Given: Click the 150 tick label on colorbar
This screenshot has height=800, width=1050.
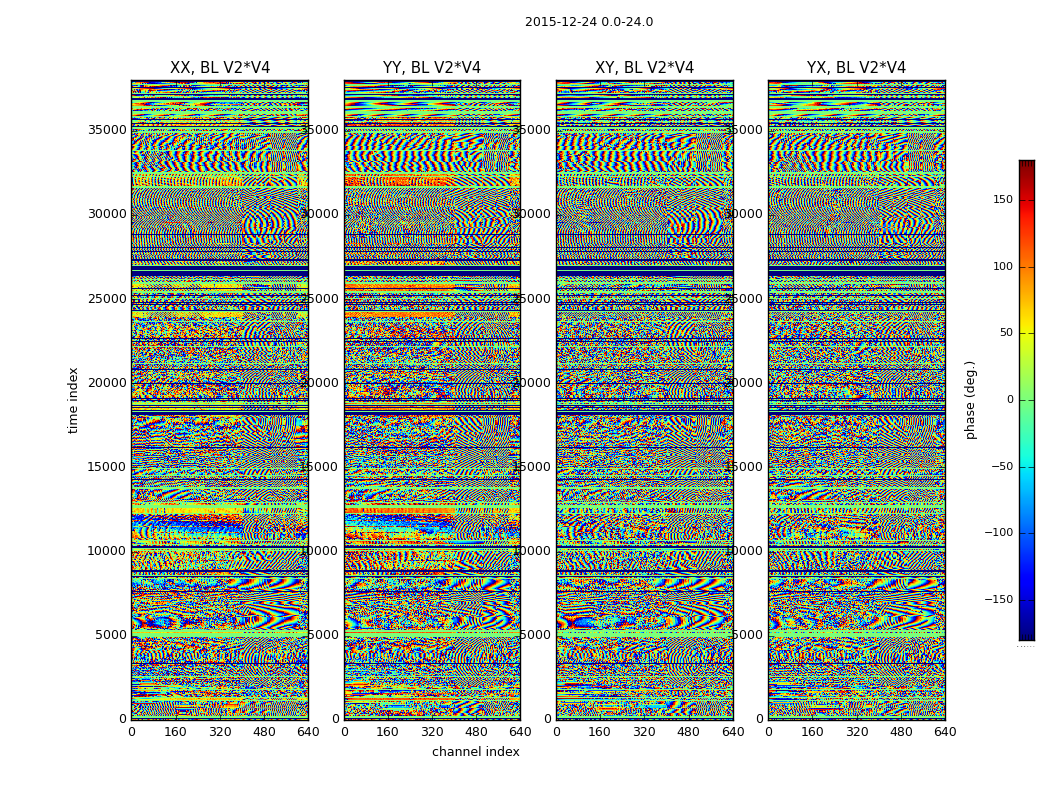Looking at the screenshot, I should (x=1001, y=200).
